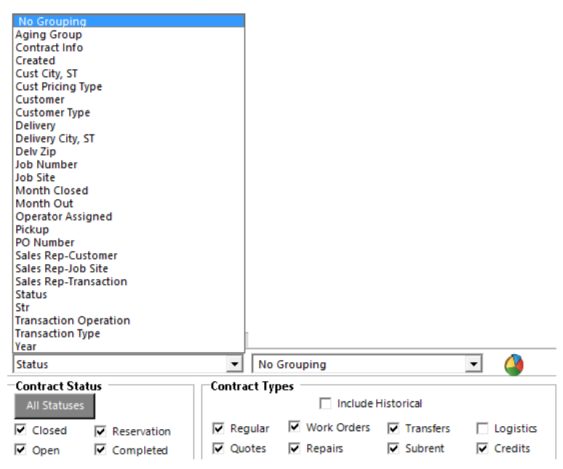The image size is (563, 469).
Task: Toggle the Regular contract type checkbox
Action: coord(218,428)
